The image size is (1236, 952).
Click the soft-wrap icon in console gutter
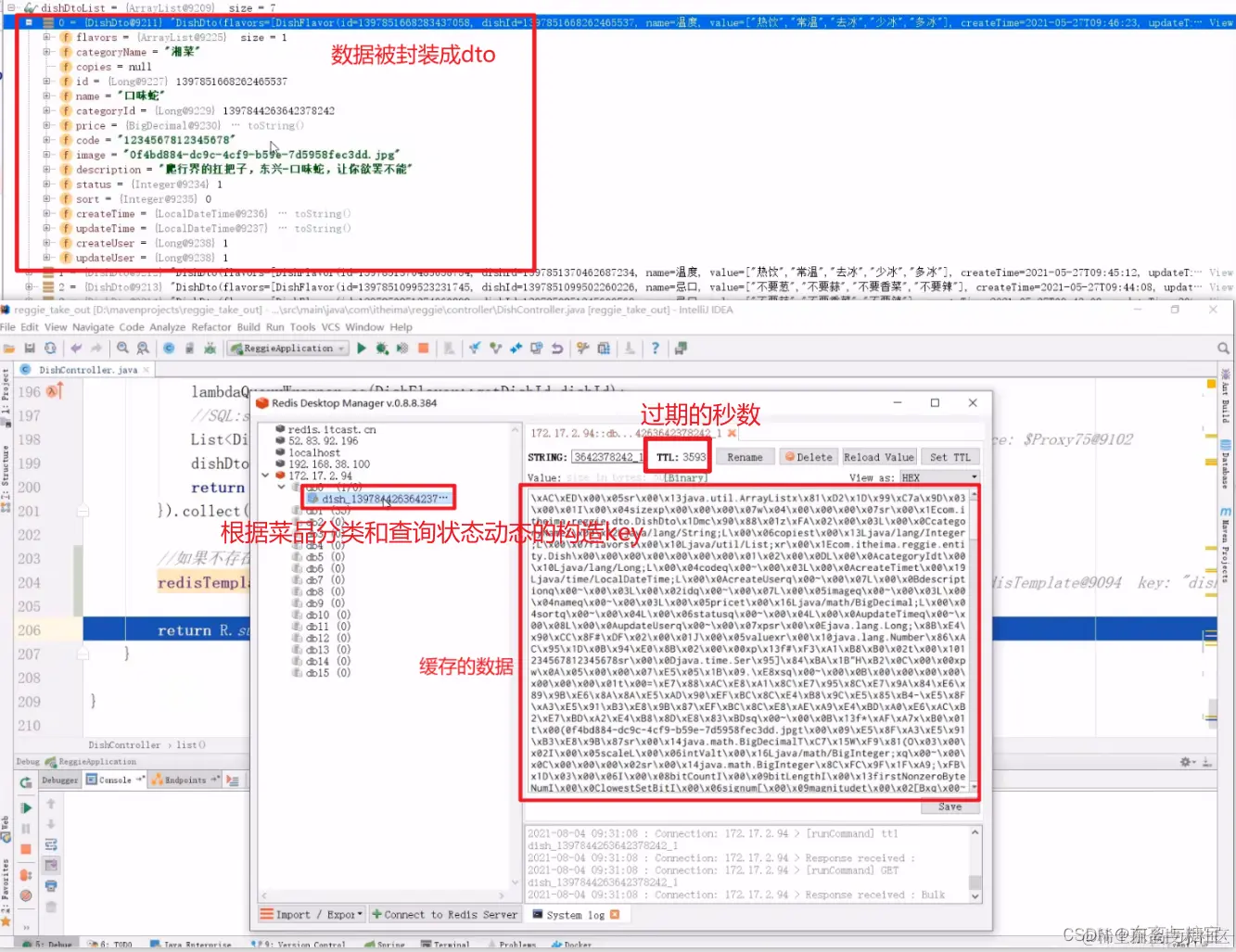pos(51,844)
